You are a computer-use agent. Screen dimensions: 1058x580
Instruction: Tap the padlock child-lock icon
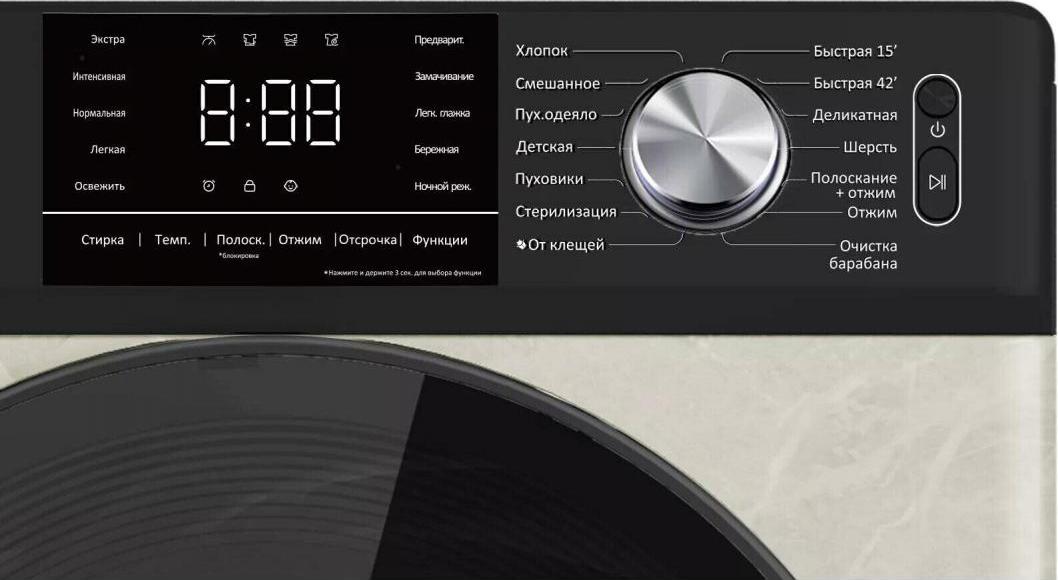(250, 185)
